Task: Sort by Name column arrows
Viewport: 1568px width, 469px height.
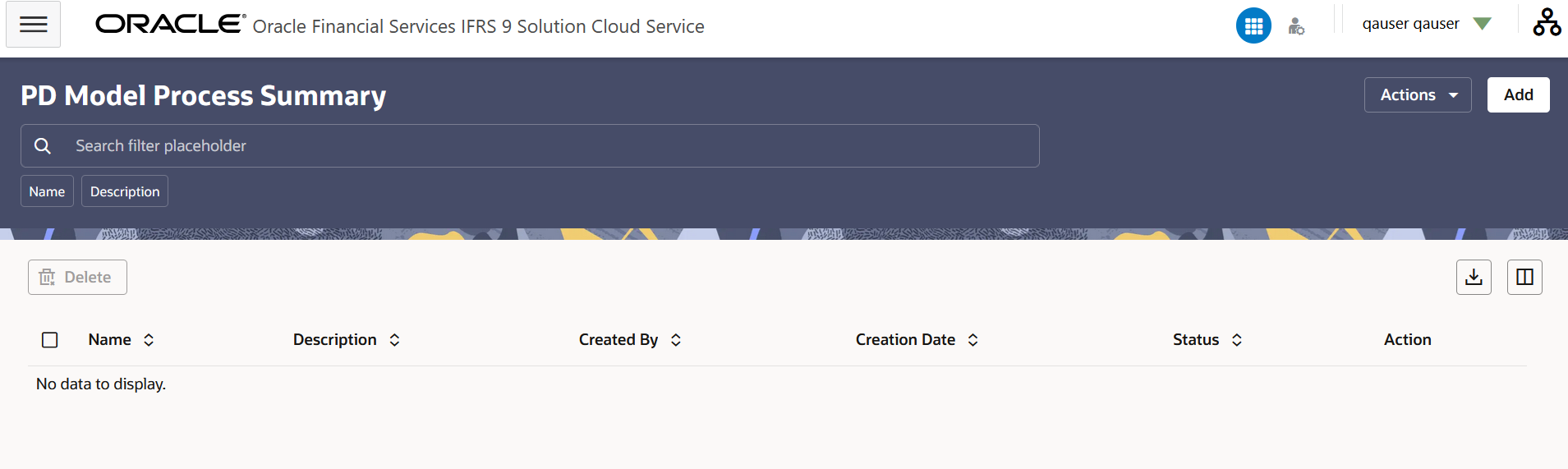Action: [x=149, y=340]
